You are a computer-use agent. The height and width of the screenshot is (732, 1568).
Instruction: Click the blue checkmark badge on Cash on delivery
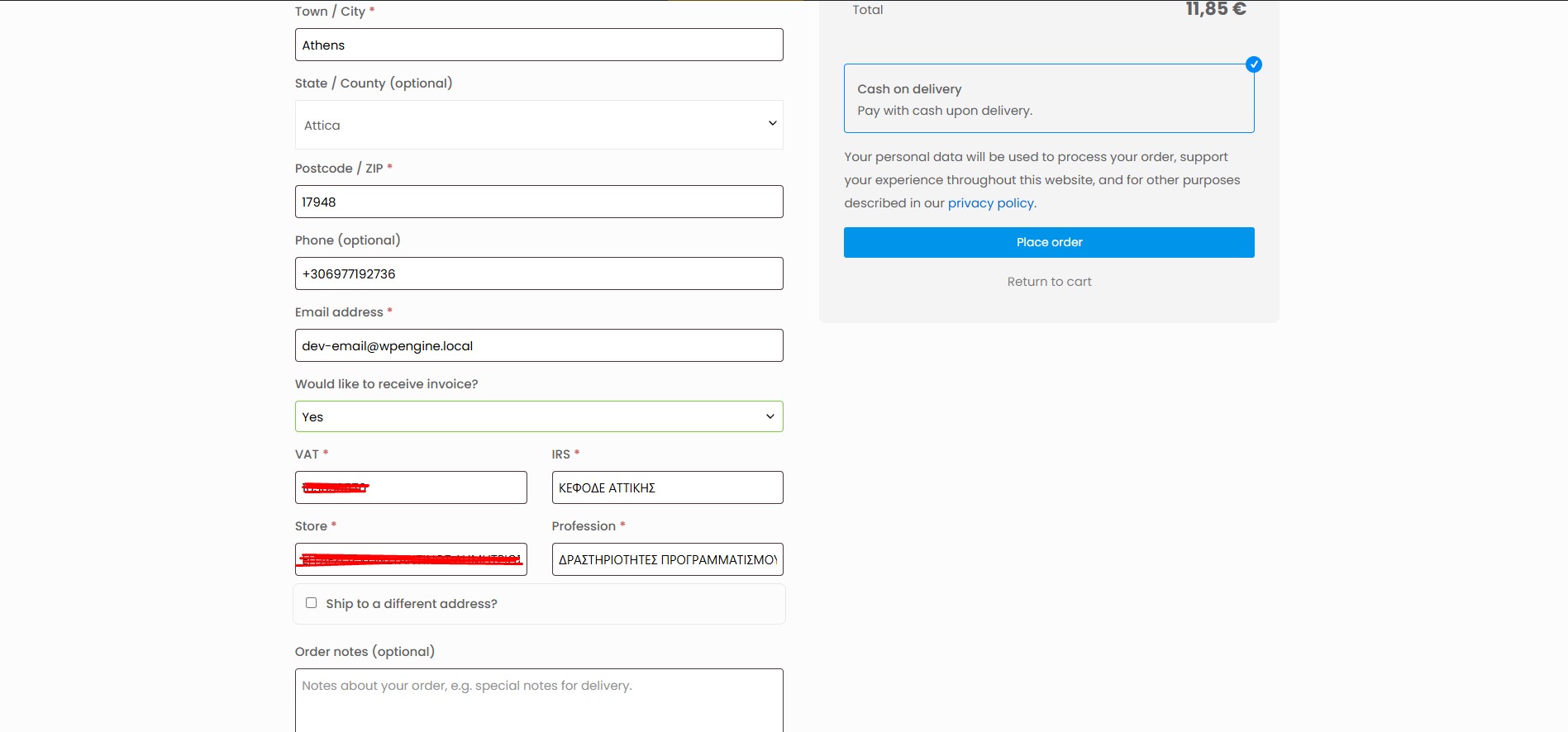coord(1253,64)
